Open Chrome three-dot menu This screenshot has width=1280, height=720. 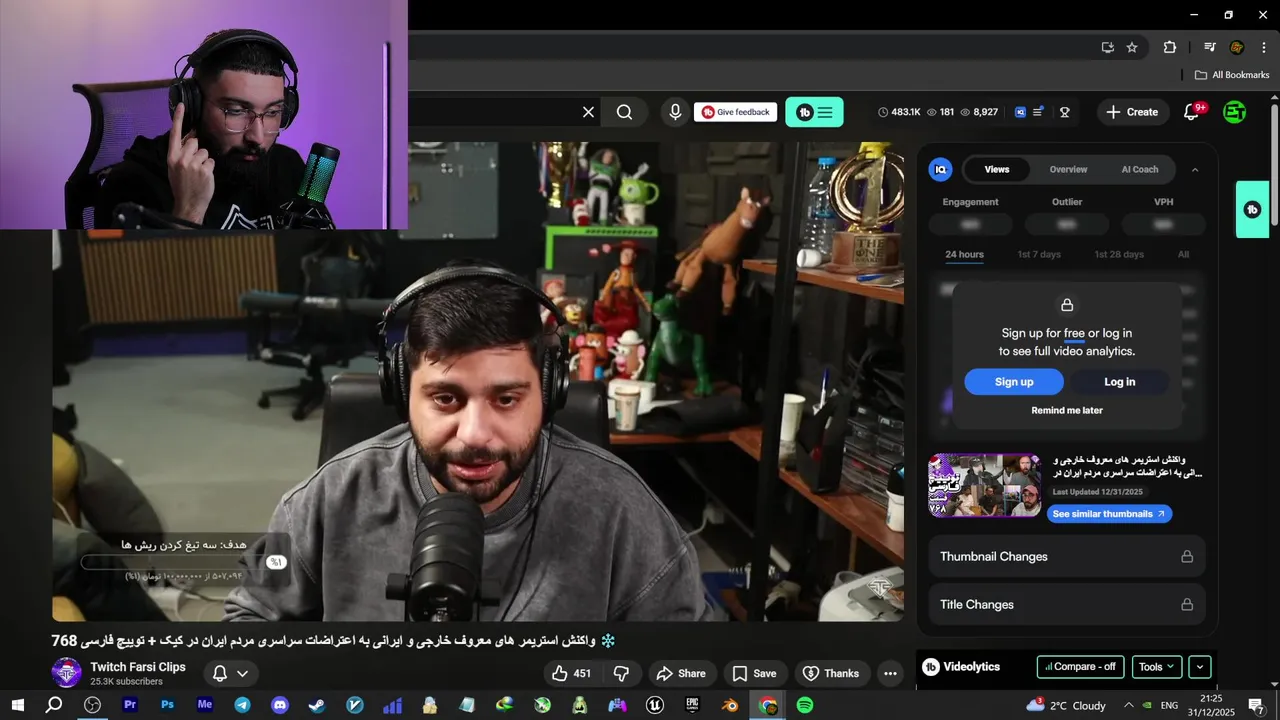pos(1263,47)
